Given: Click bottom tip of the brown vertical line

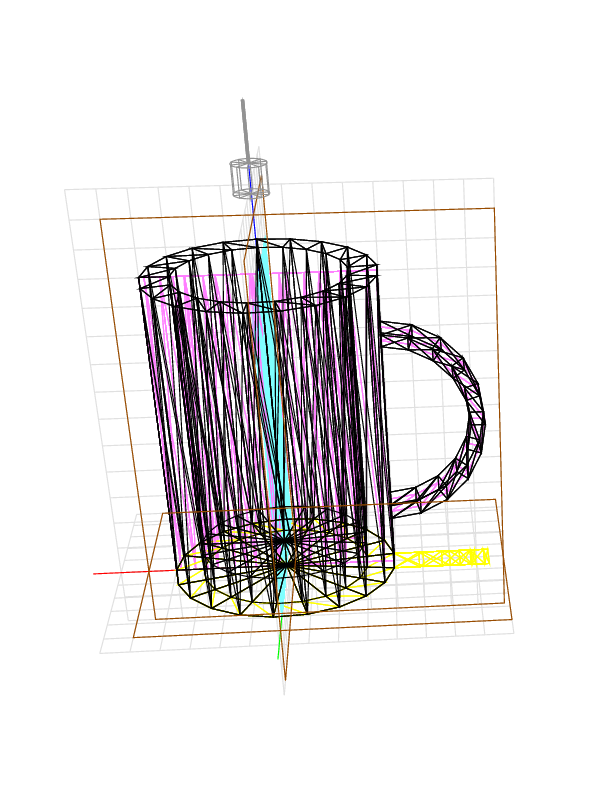Looking at the screenshot, I should pyautogui.click(x=285, y=680).
